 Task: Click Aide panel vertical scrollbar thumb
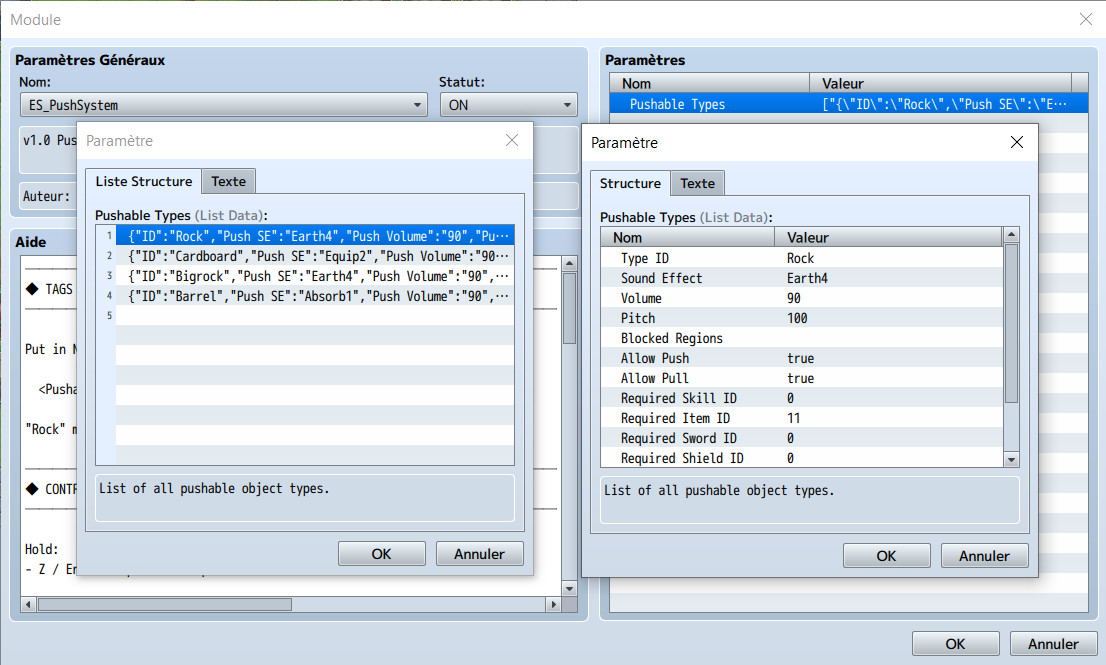point(569,308)
